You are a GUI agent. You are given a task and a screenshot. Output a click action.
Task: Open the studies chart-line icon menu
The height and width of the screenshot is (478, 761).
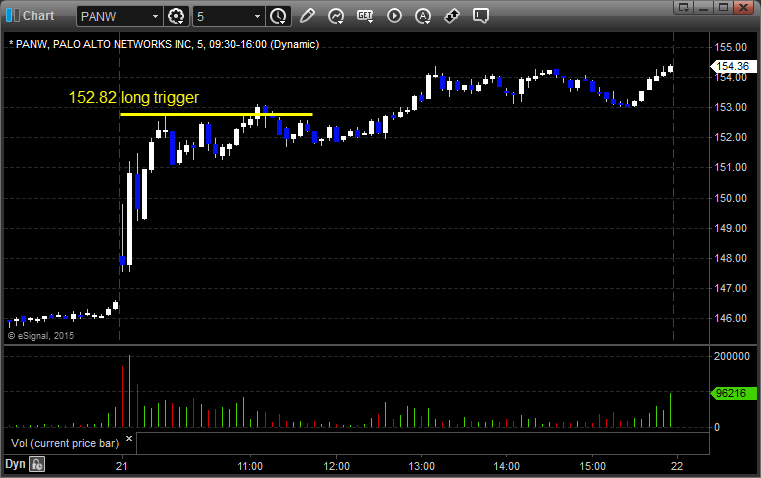[335, 16]
